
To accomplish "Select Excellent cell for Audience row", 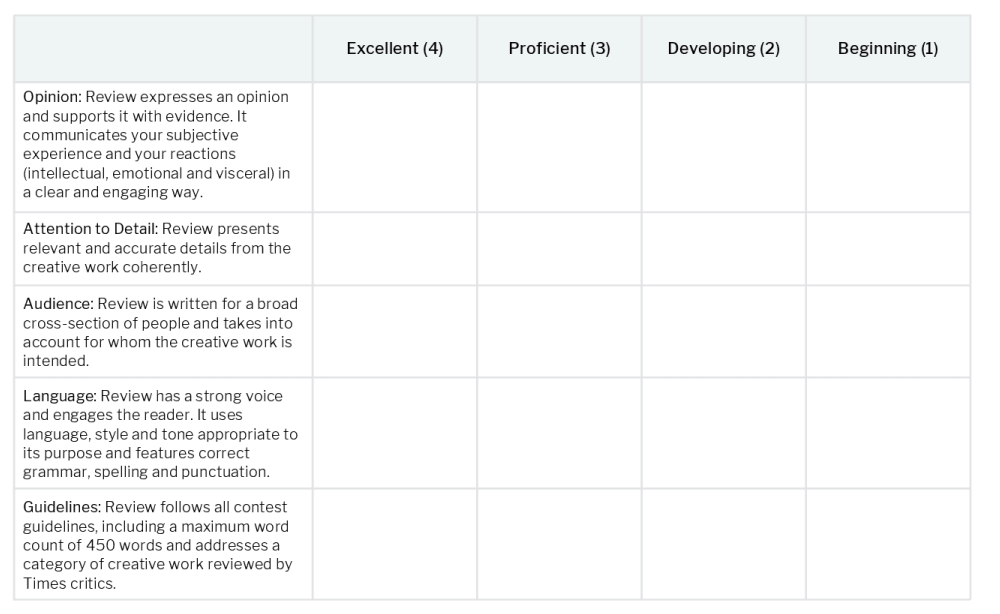I will (x=394, y=332).
